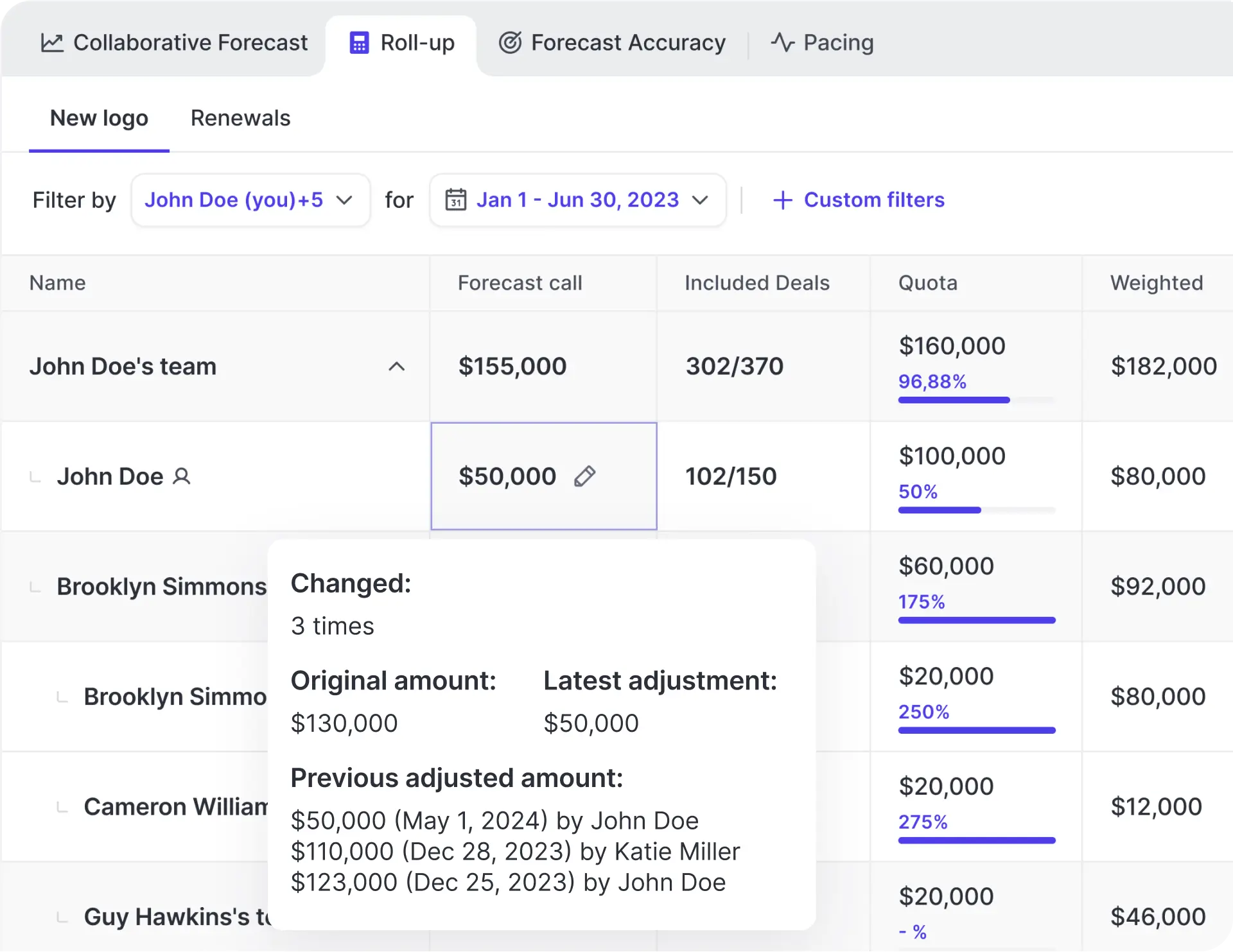Viewport: 1233px width, 952px height.
Task: Click the Collaborative Forecast chart icon
Action: click(51, 42)
